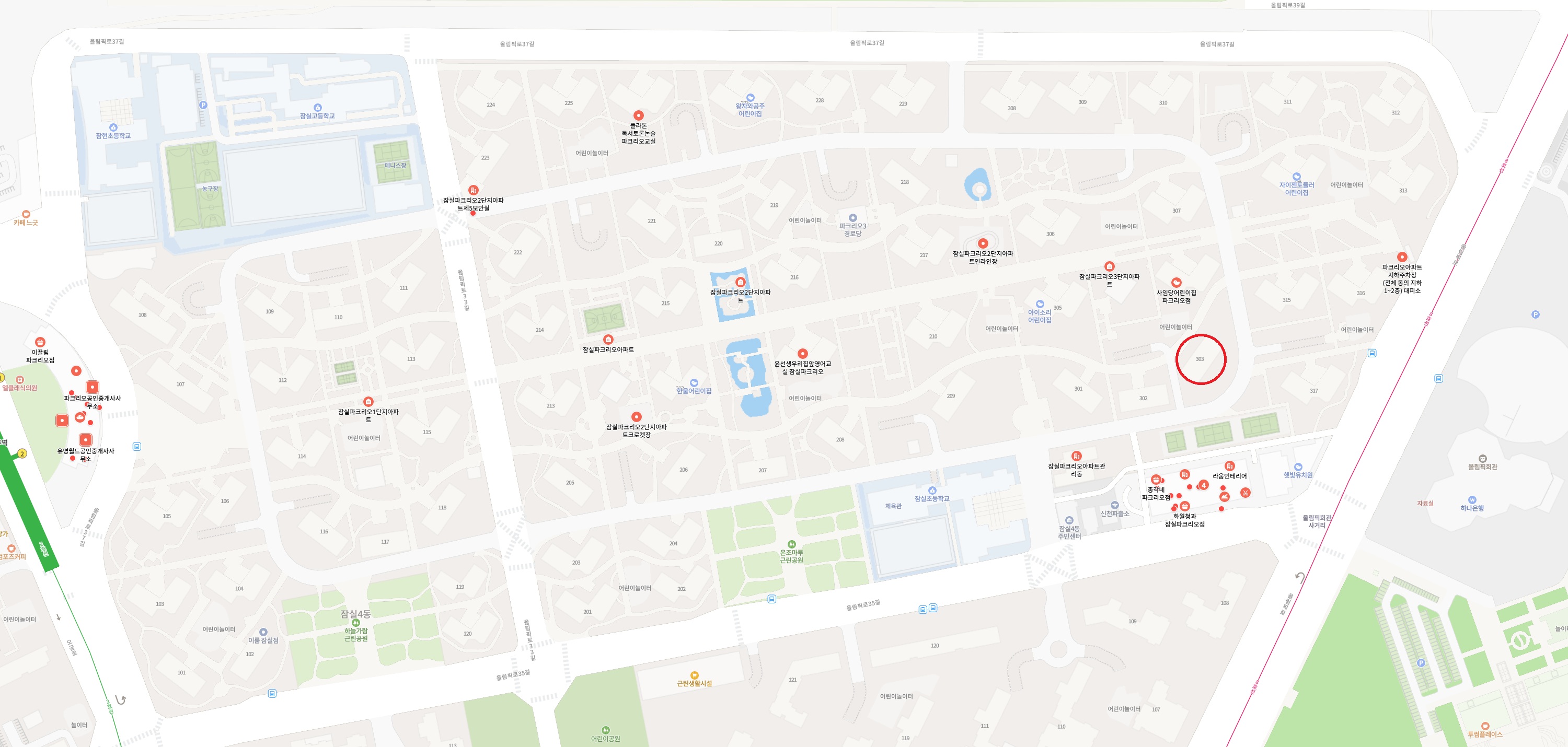The image size is (1568, 747).
Task: Select the 햇빛유치원 kindergarten marker
Action: tap(1298, 467)
